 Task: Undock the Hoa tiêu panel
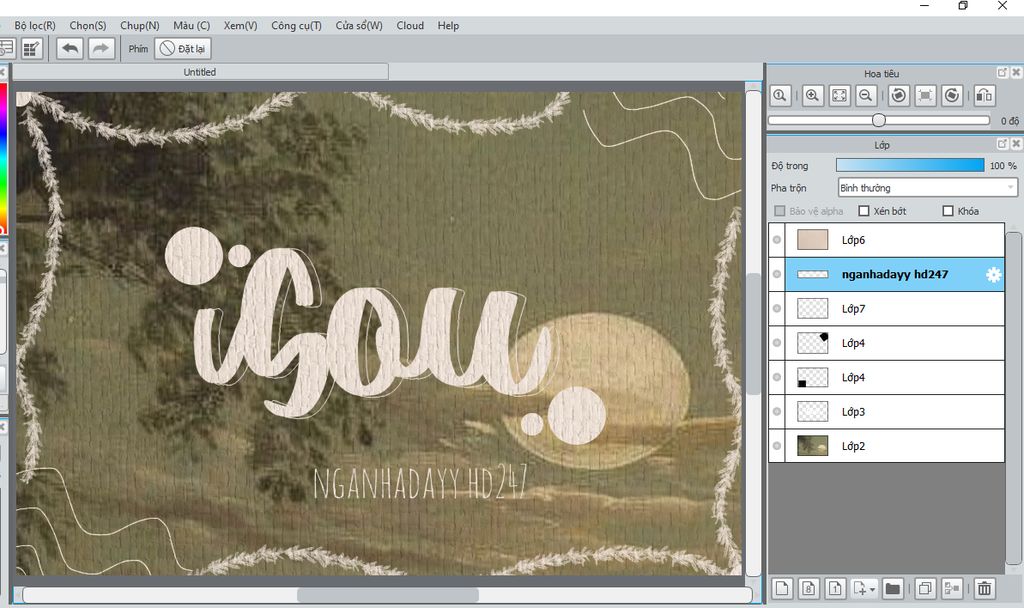(x=1002, y=72)
